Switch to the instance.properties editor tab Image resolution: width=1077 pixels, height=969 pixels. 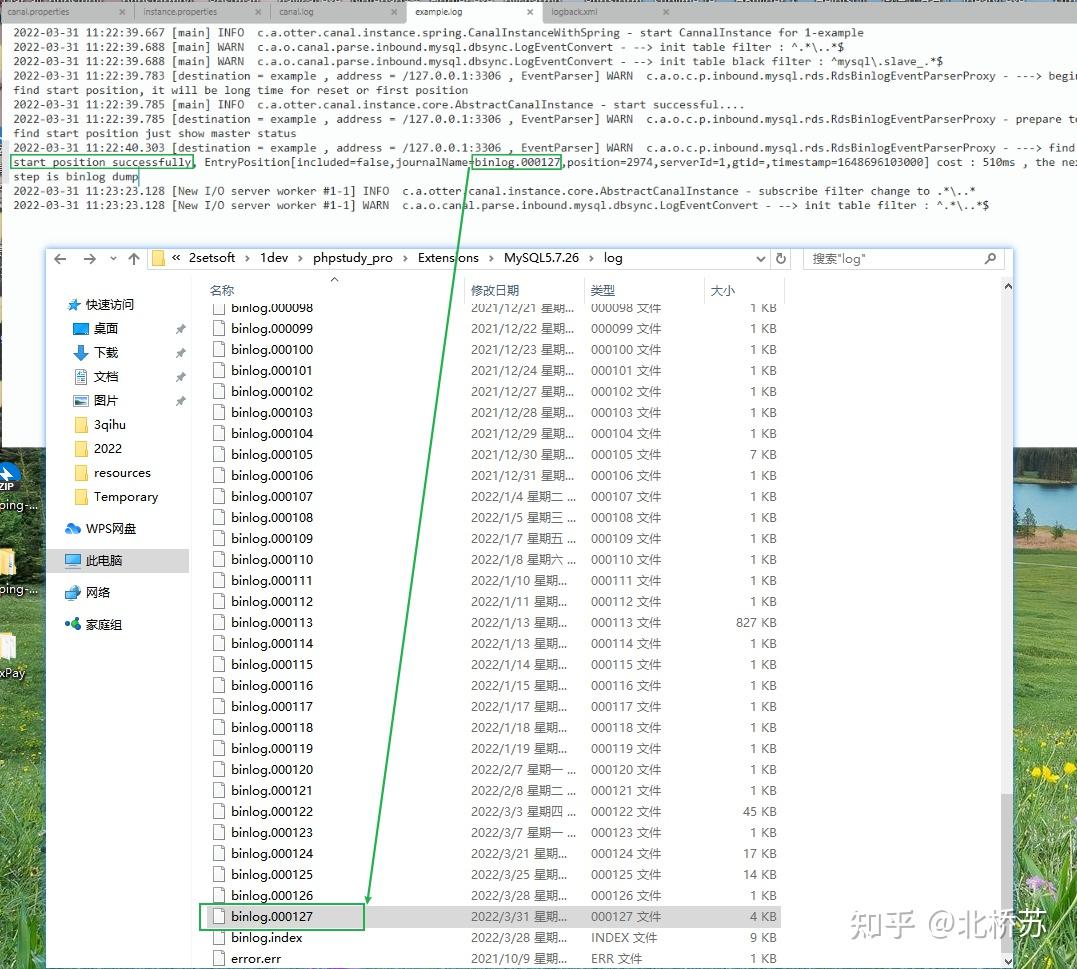(x=180, y=12)
